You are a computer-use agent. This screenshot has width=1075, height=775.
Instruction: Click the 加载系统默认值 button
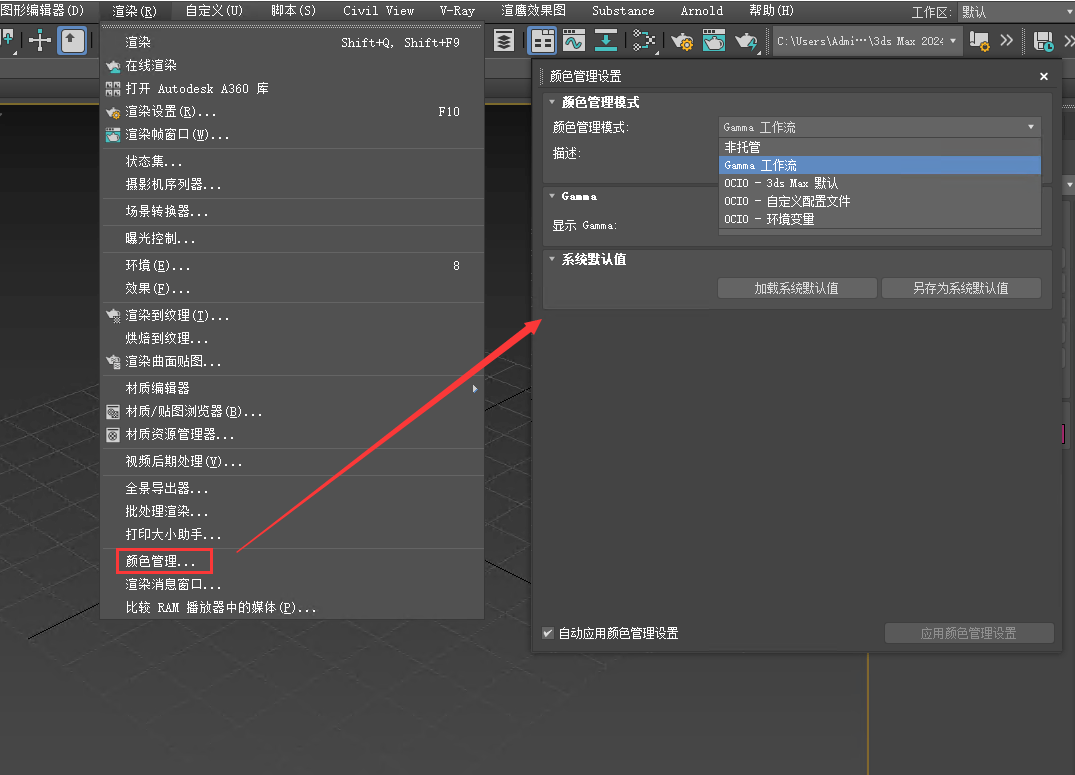coord(796,288)
